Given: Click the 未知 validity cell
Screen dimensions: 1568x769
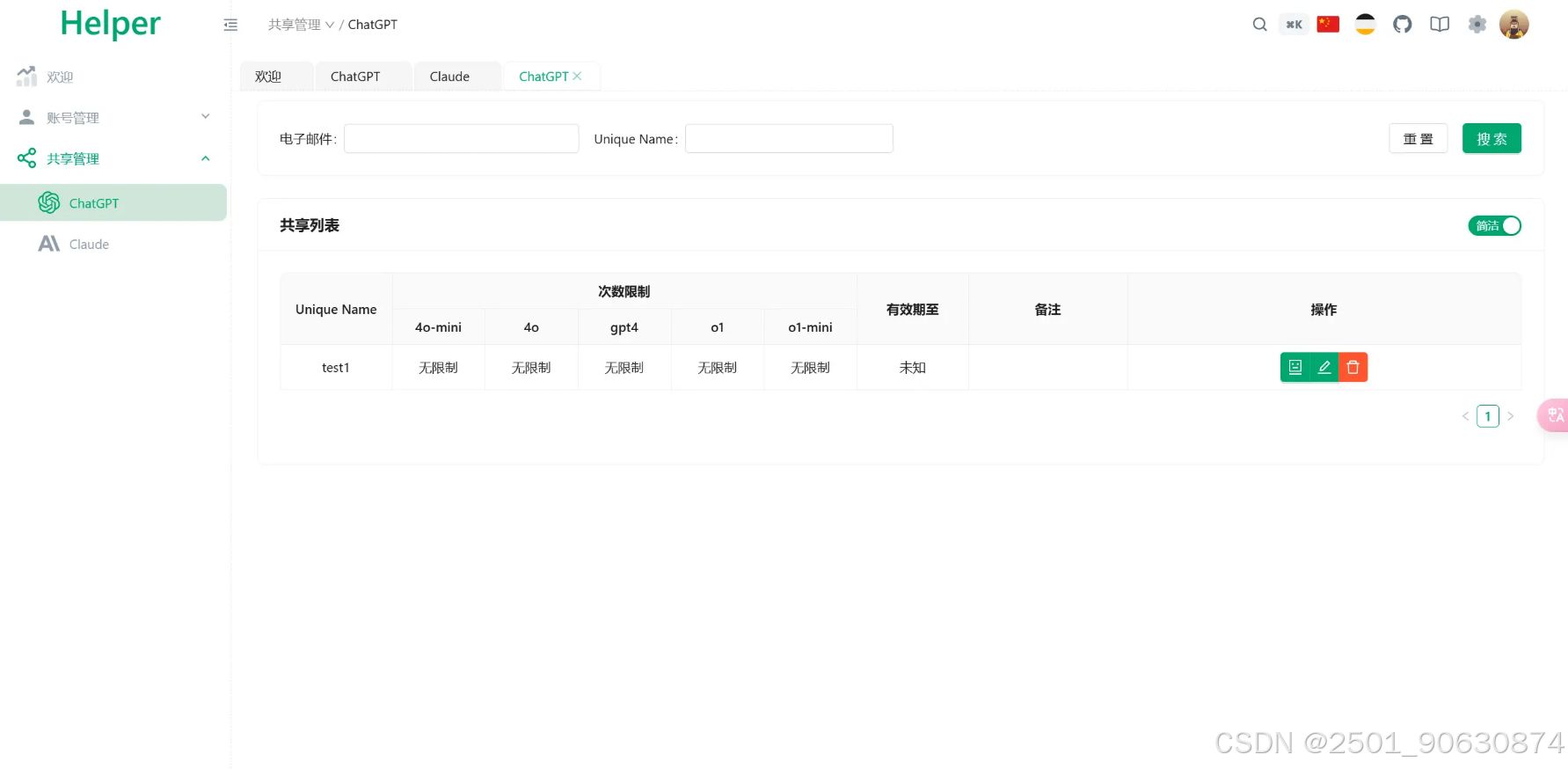Looking at the screenshot, I should pyautogui.click(x=912, y=367).
